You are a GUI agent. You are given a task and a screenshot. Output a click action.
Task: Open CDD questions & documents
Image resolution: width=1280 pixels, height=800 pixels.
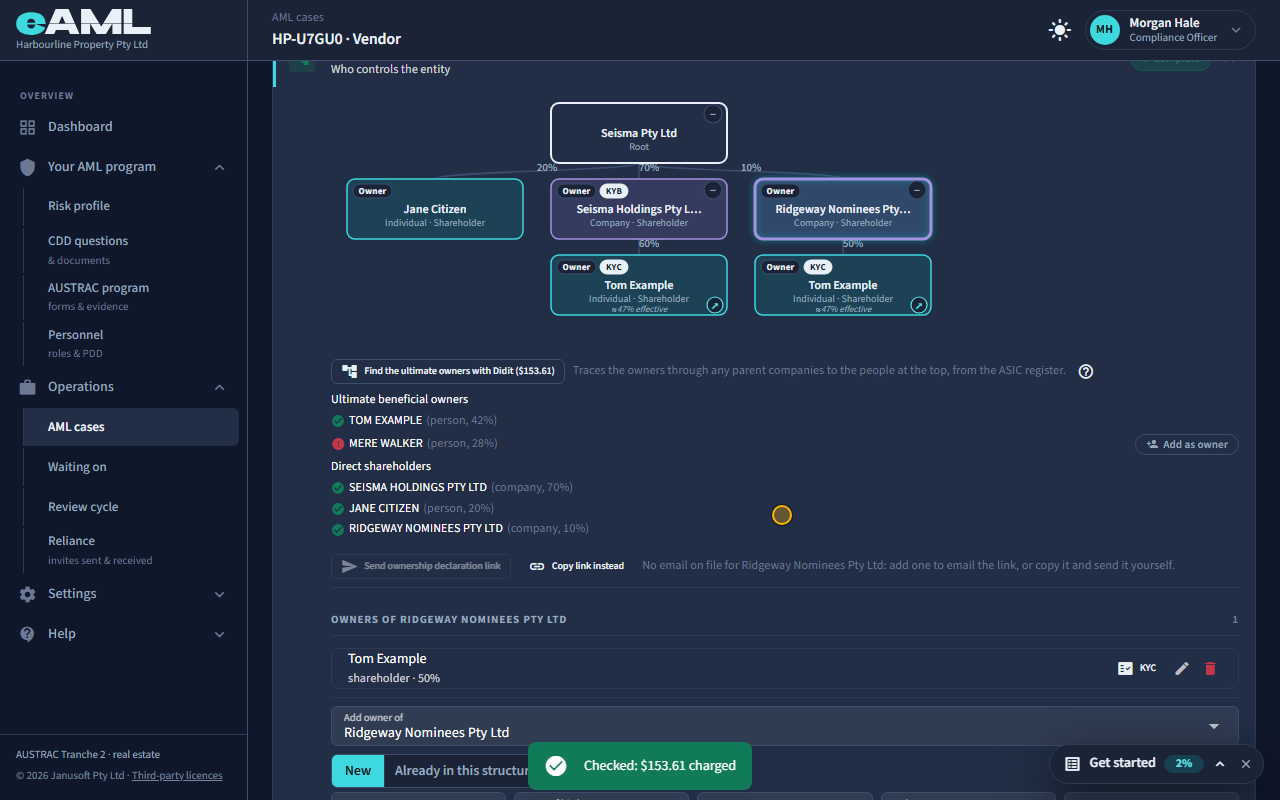[130, 249]
